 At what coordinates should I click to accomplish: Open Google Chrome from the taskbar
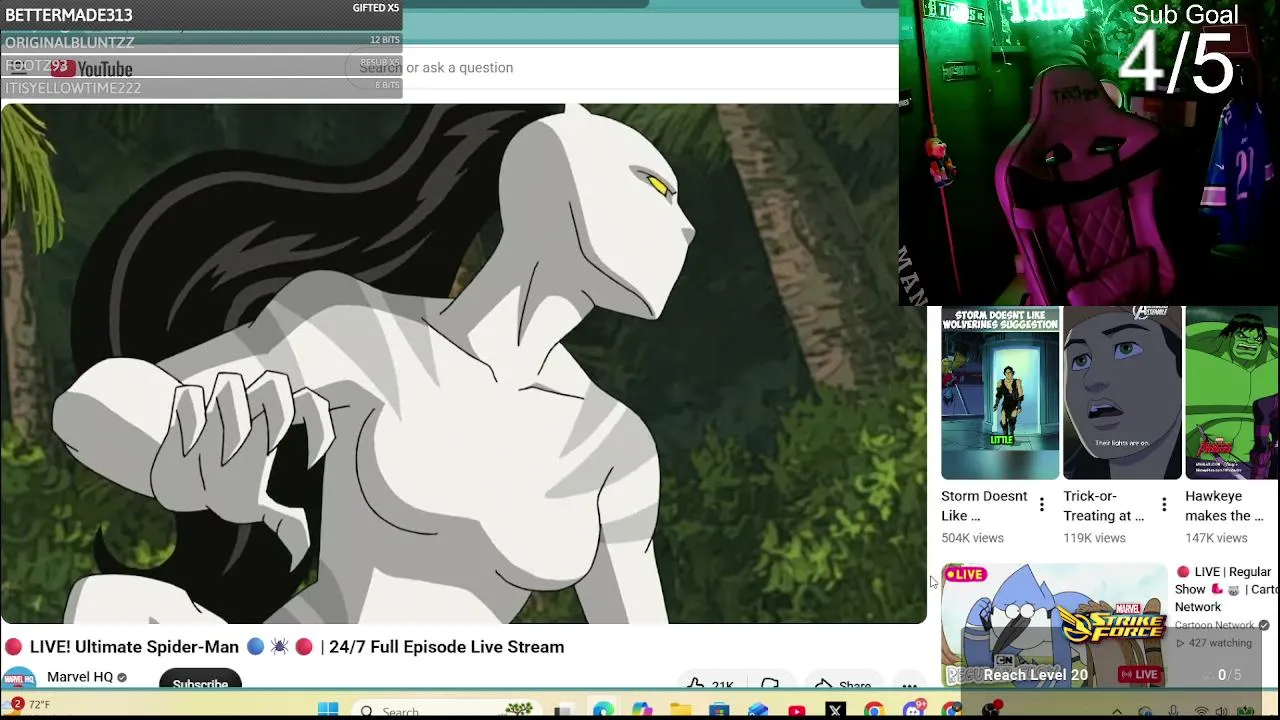(x=874, y=711)
